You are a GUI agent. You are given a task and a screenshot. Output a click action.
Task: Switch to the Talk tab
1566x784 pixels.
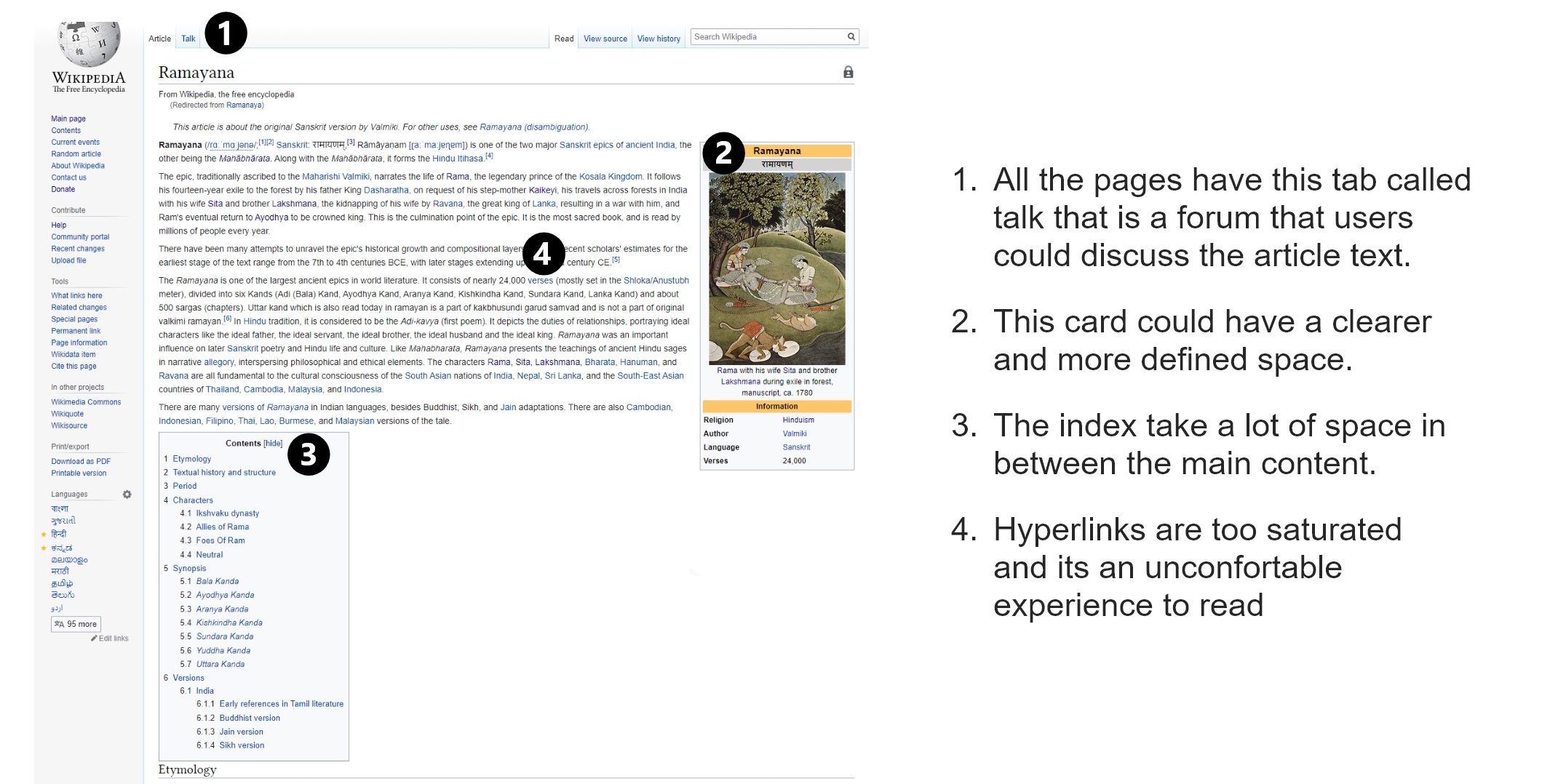(x=188, y=39)
